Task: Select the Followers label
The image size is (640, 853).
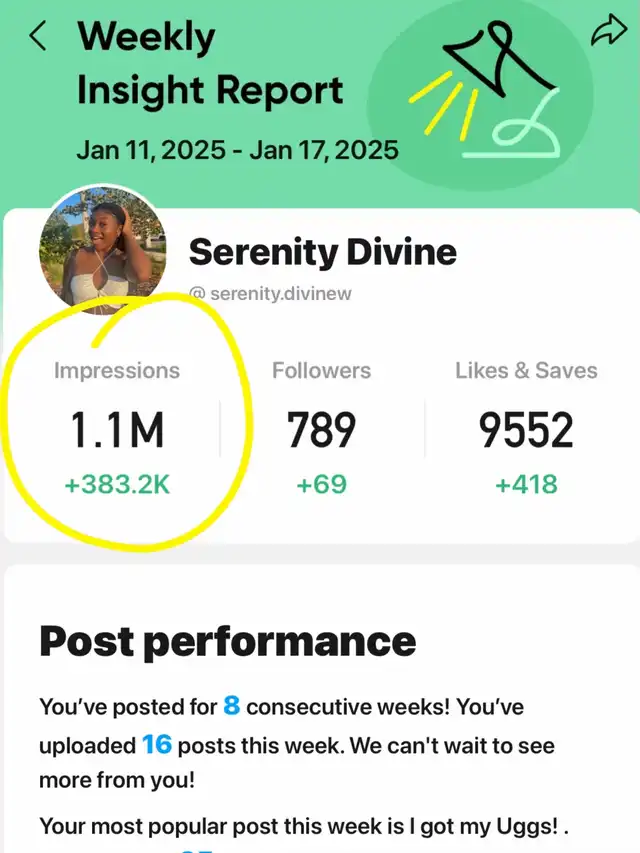Action: pyautogui.click(x=322, y=371)
